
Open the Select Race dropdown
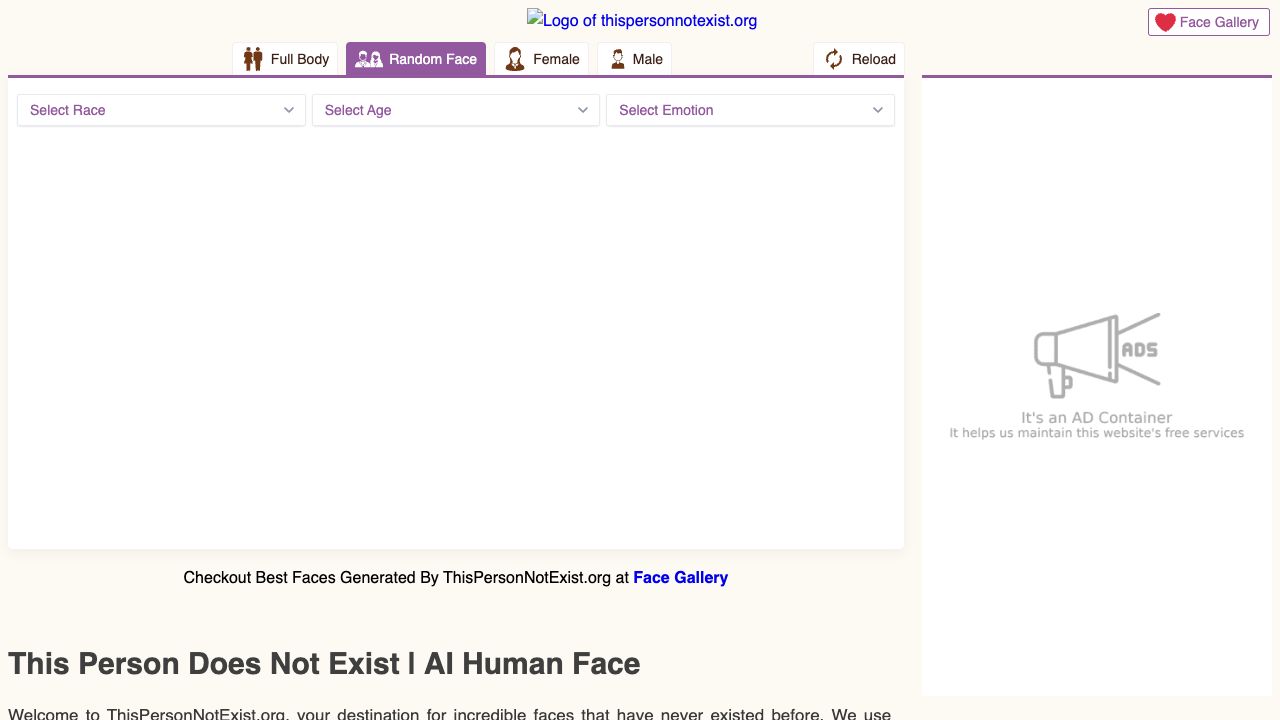[x=161, y=110]
